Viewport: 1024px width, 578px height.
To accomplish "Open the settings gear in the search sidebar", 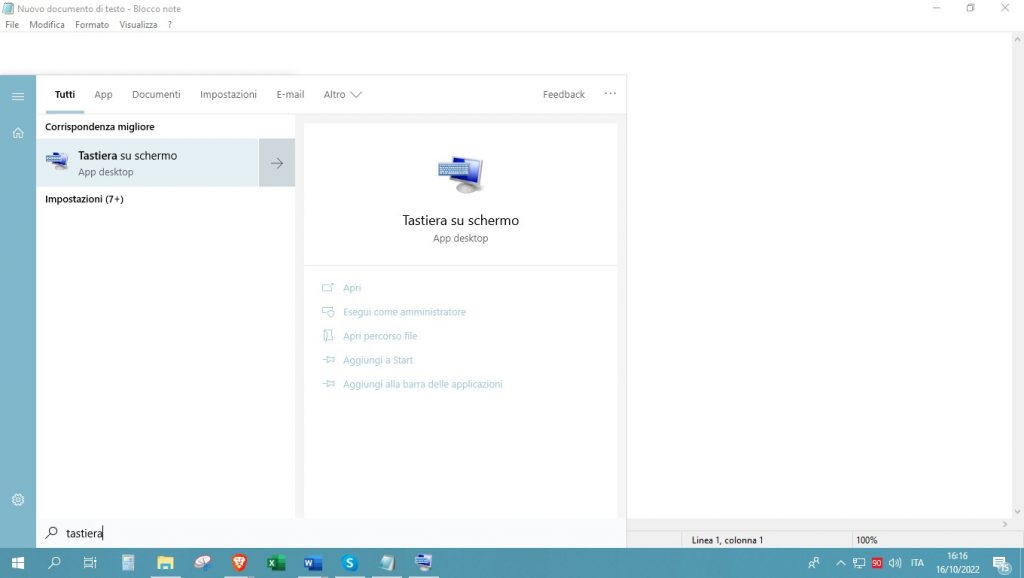I will 18,499.
